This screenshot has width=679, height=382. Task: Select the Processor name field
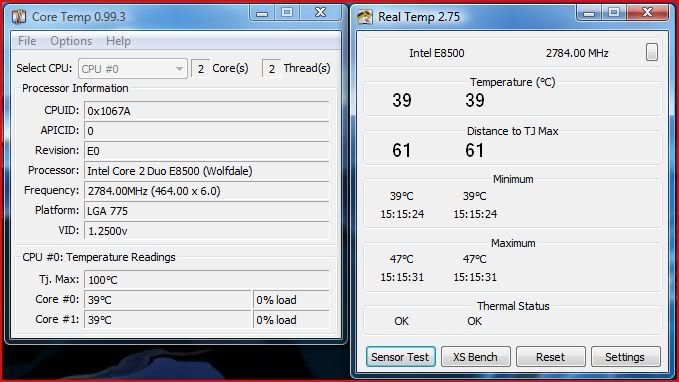(207, 171)
